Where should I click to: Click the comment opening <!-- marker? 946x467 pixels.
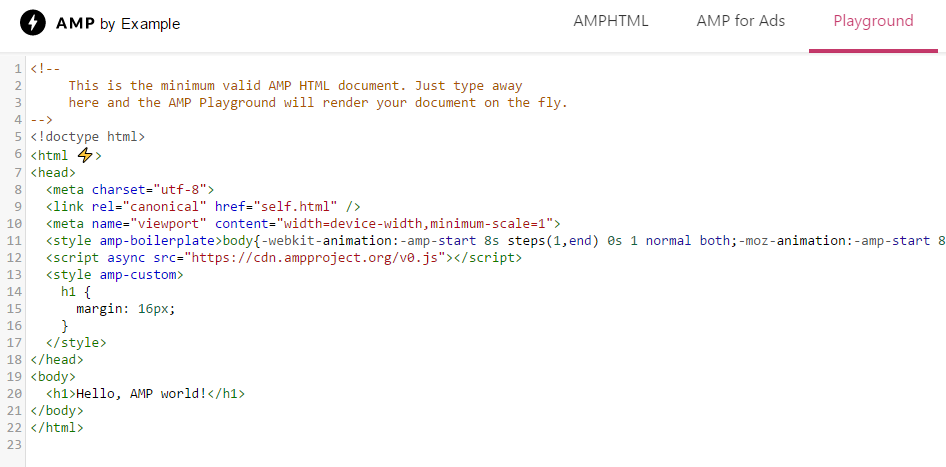tap(45, 68)
